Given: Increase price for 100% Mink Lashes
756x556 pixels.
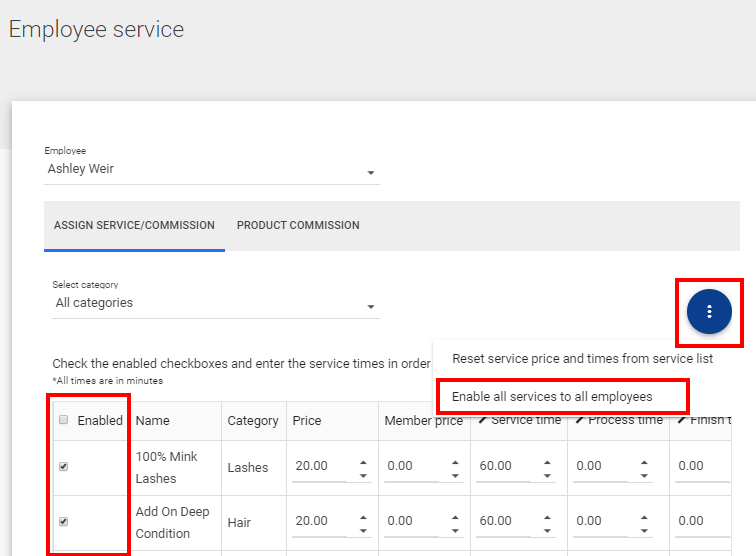Looking at the screenshot, I should pos(362,461).
